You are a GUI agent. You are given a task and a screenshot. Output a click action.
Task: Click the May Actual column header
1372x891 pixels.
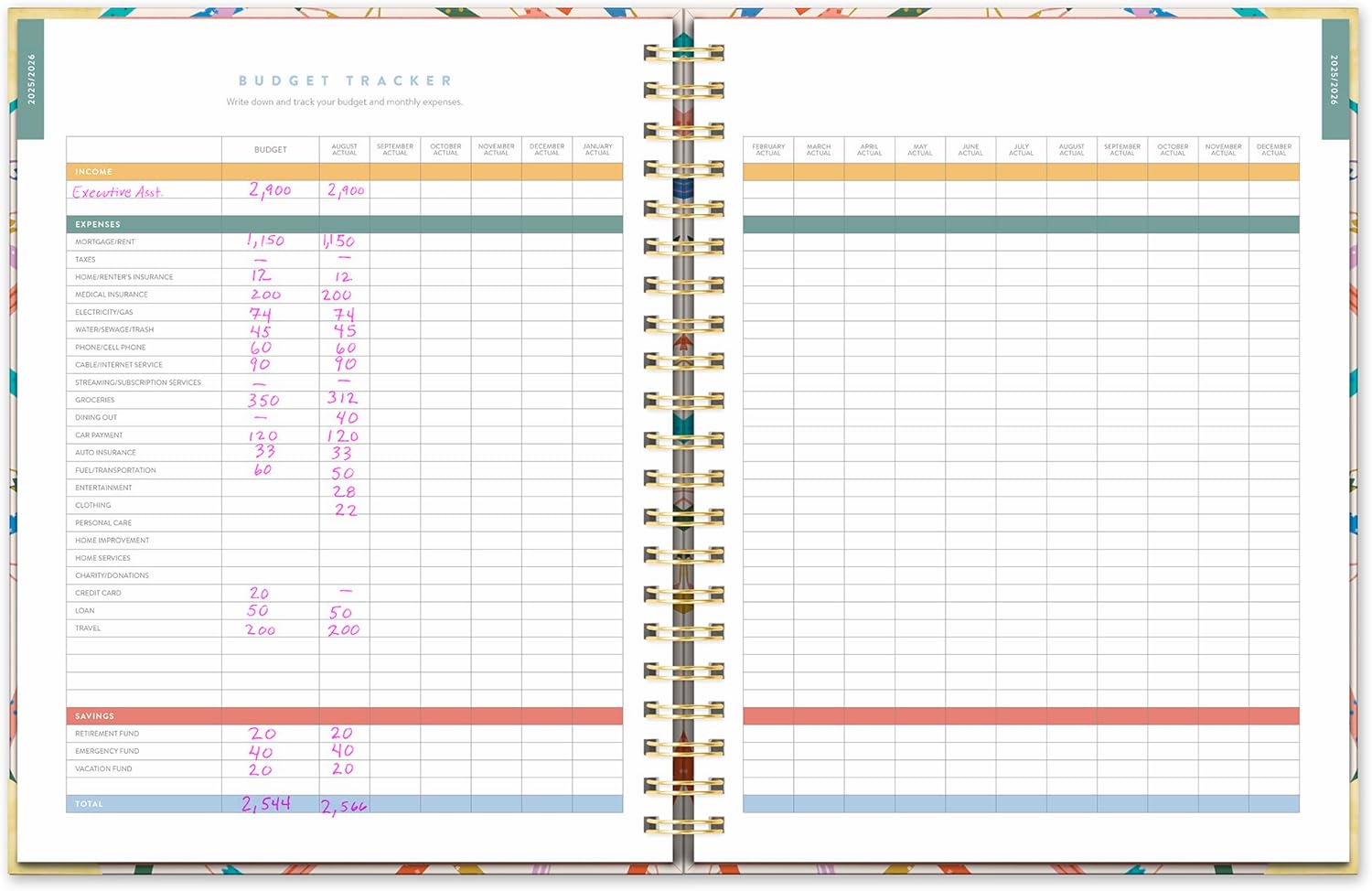coord(920,150)
